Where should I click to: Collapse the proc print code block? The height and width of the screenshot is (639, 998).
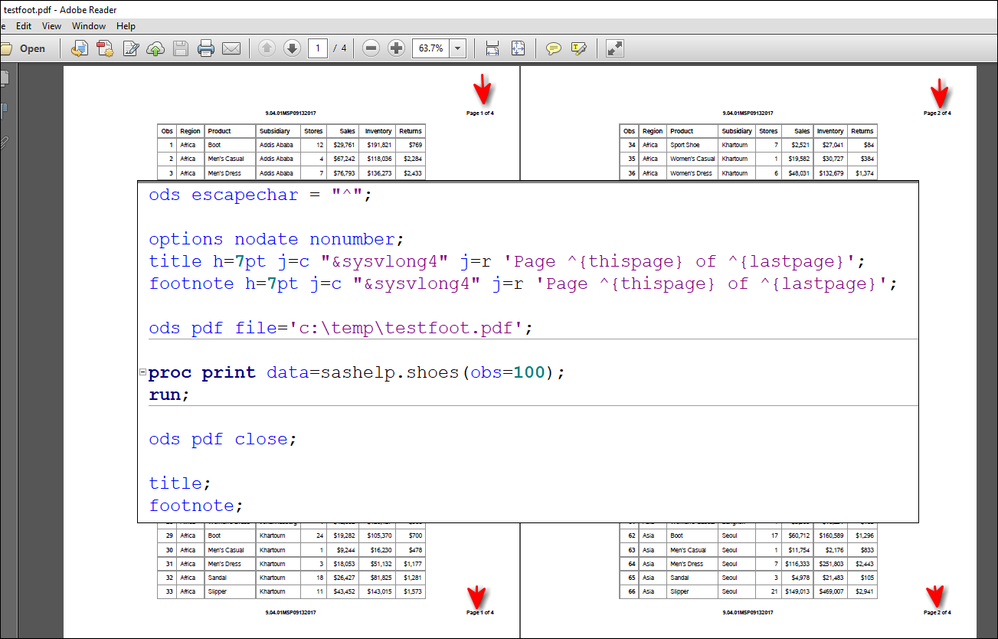pos(143,373)
